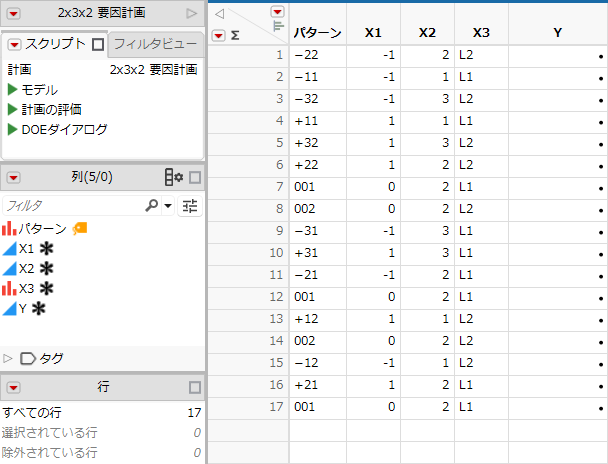Click the asterisk property icon beside Y
The height and width of the screenshot is (464, 608).
38,309
